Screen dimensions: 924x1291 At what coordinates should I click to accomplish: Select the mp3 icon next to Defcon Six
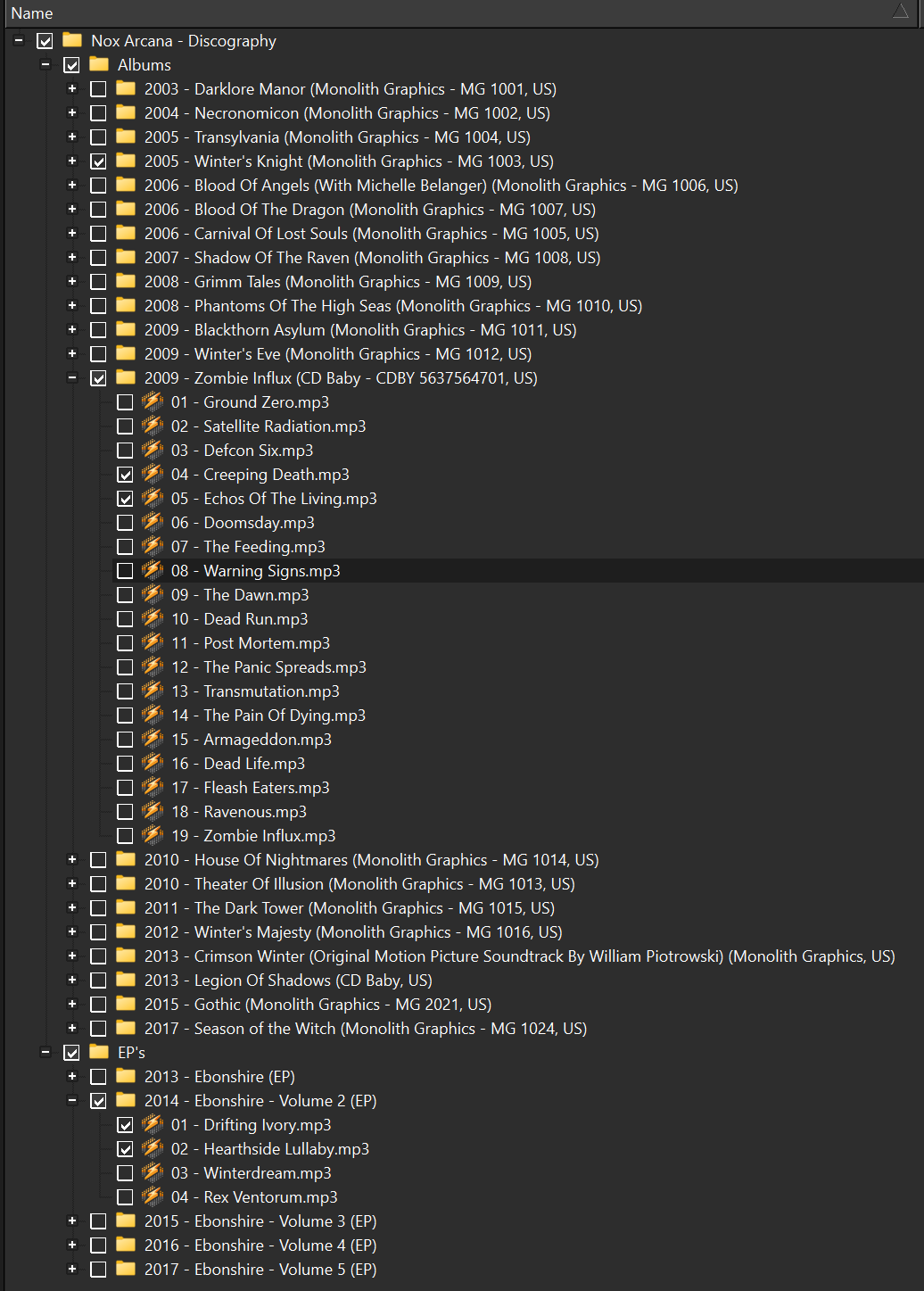(x=153, y=450)
